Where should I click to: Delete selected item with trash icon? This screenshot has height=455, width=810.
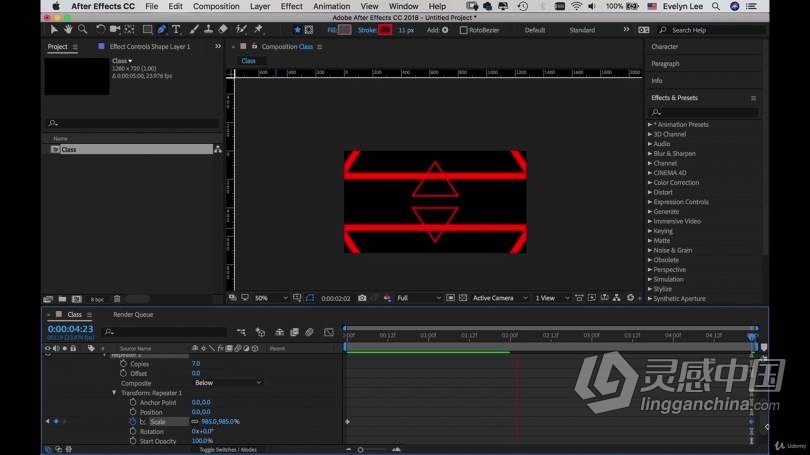117,298
